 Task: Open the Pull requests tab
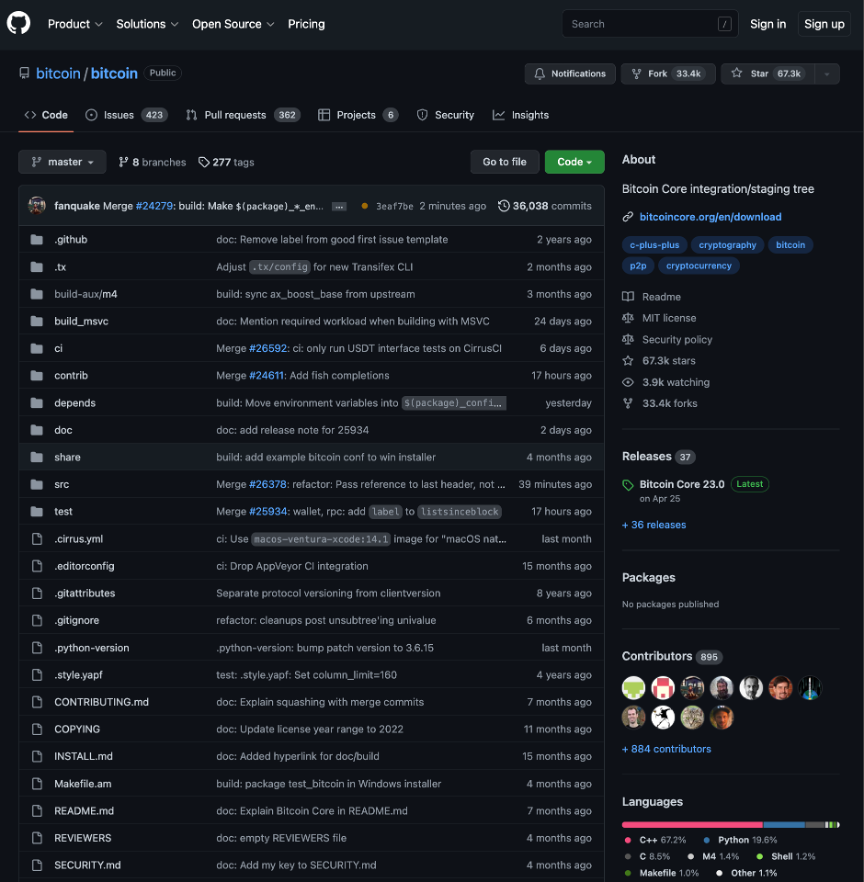[x=243, y=115]
